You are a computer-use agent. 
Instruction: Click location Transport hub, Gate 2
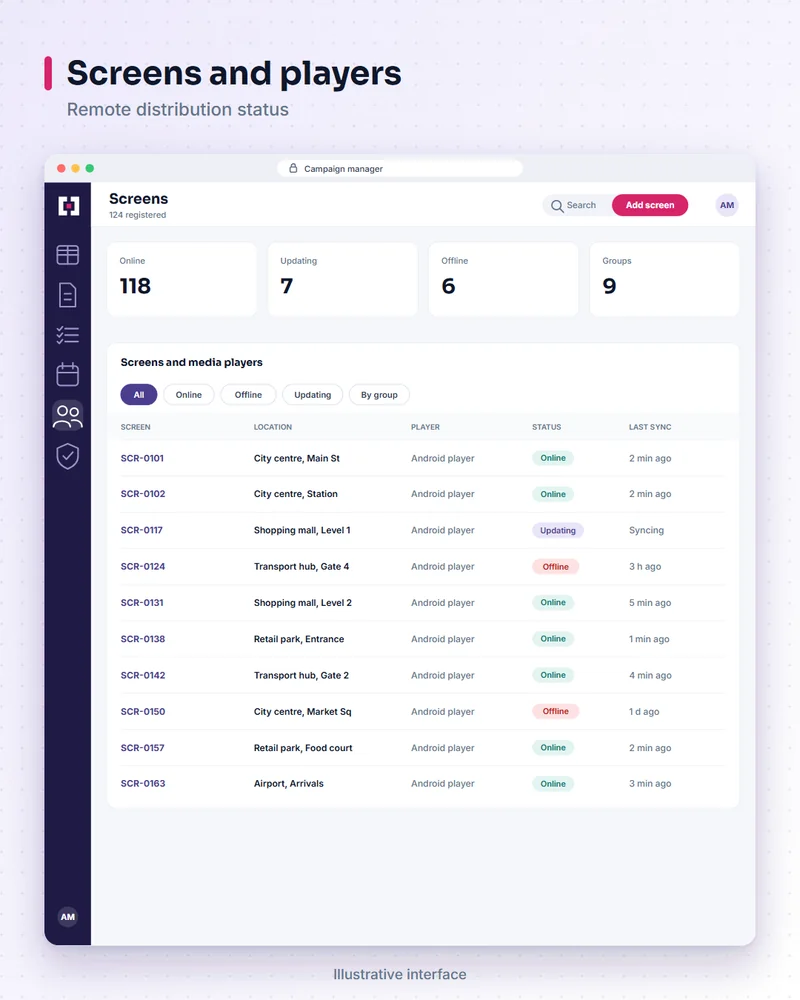tap(302, 675)
